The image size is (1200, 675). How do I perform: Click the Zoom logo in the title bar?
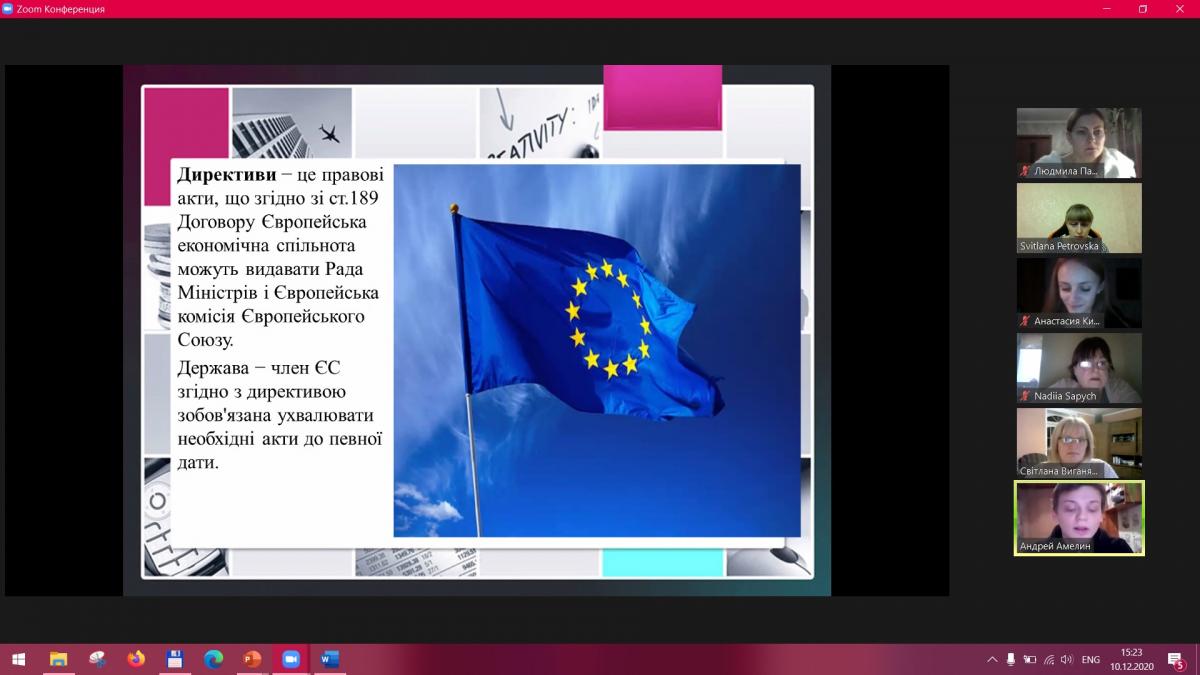(8, 9)
